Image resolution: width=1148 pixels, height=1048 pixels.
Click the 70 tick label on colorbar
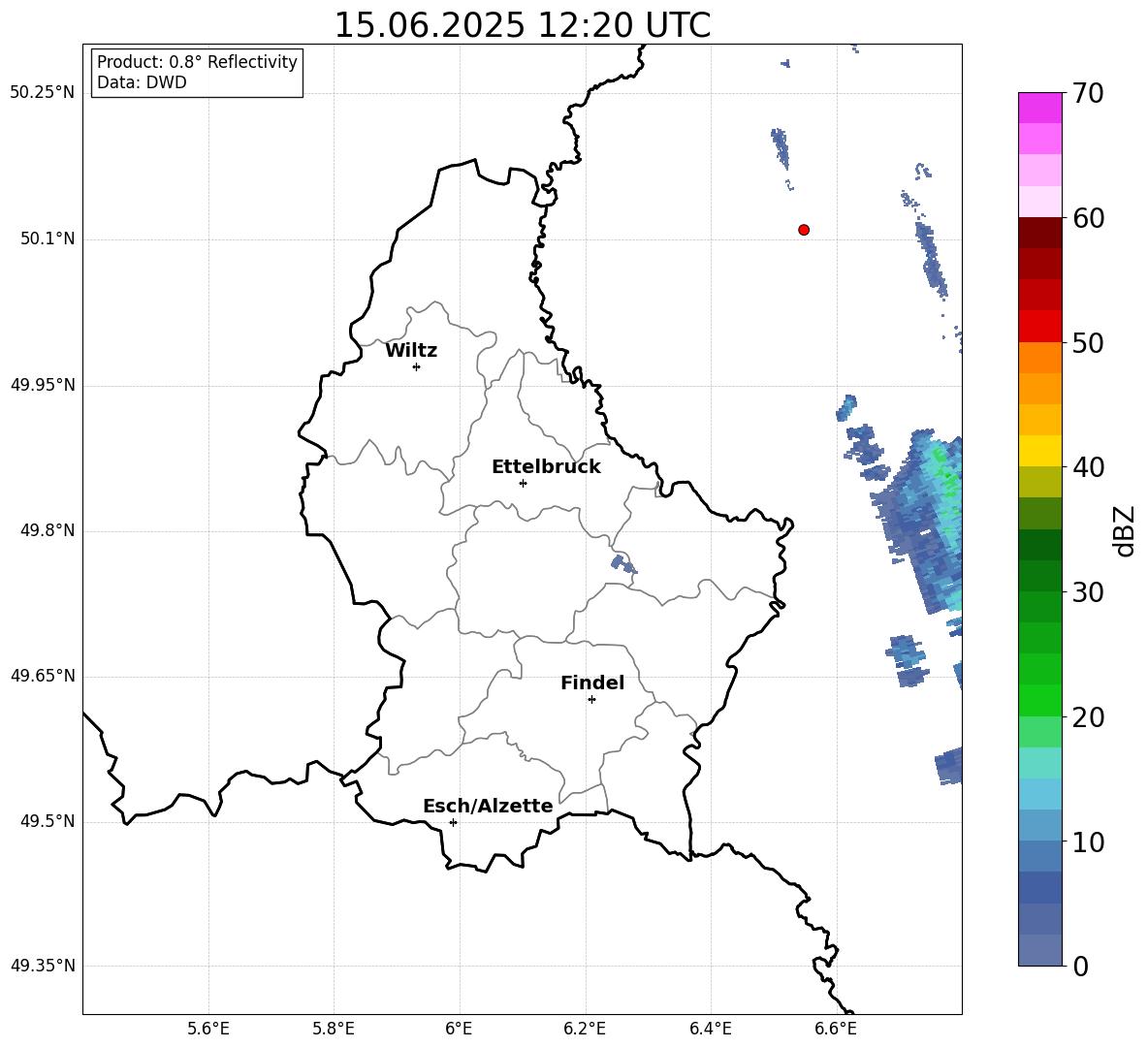(x=1088, y=93)
